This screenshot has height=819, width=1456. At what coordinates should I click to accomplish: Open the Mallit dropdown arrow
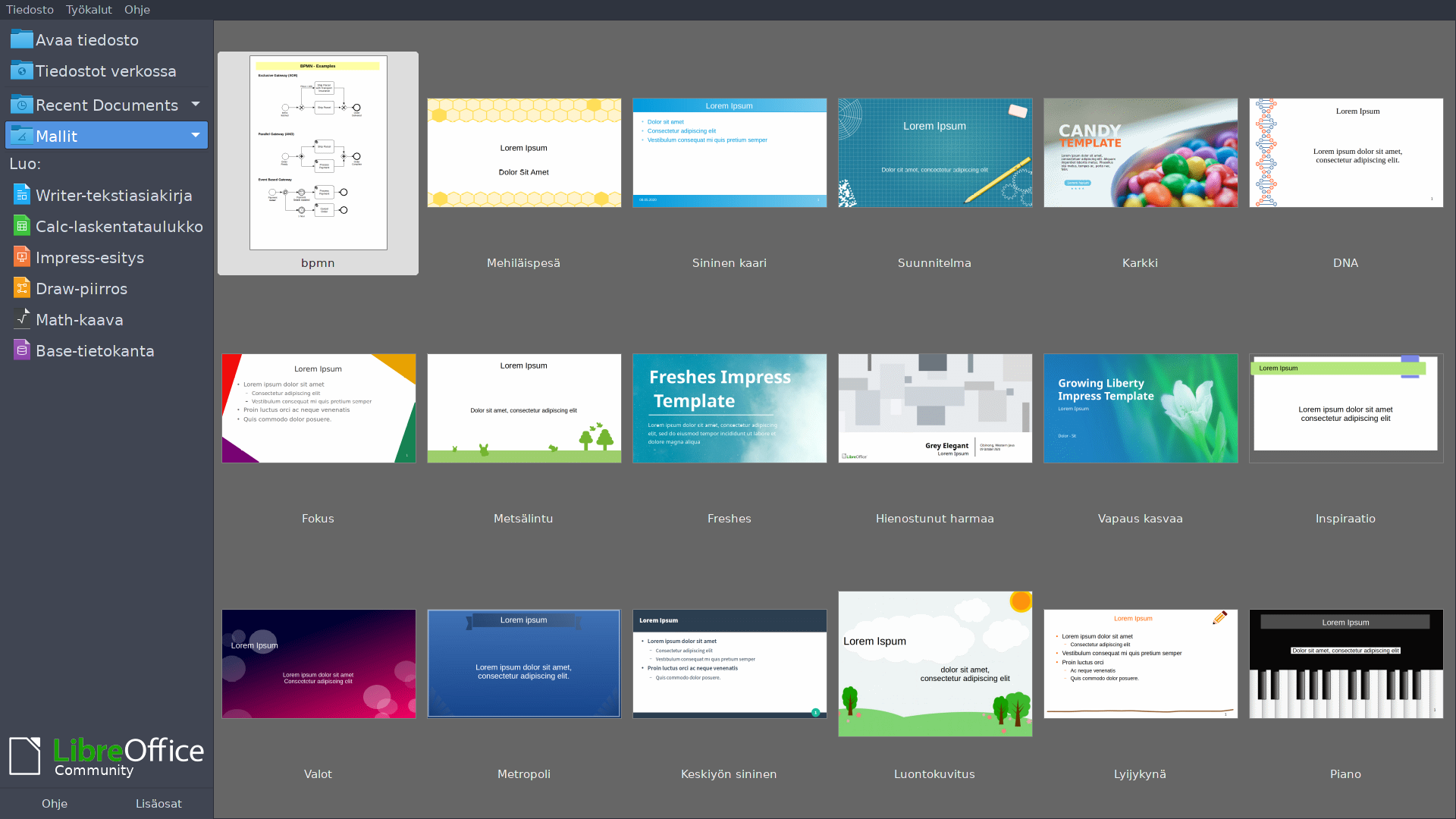click(x=196, y=135)
